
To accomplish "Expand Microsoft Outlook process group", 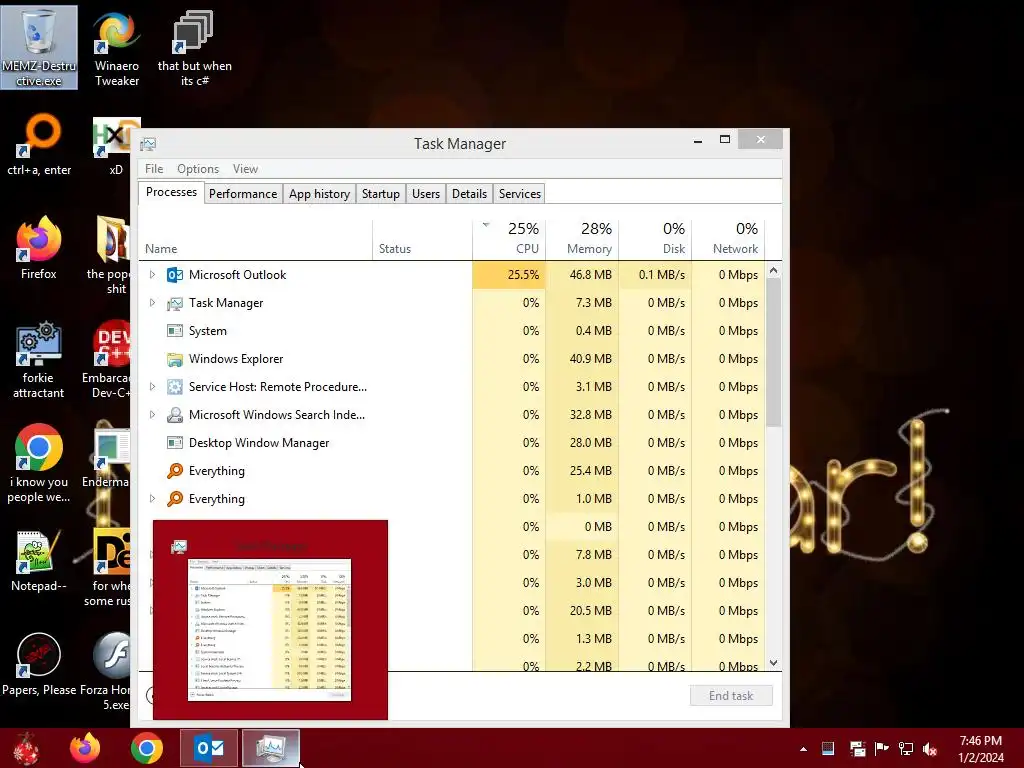I will [x=152, y=275].
